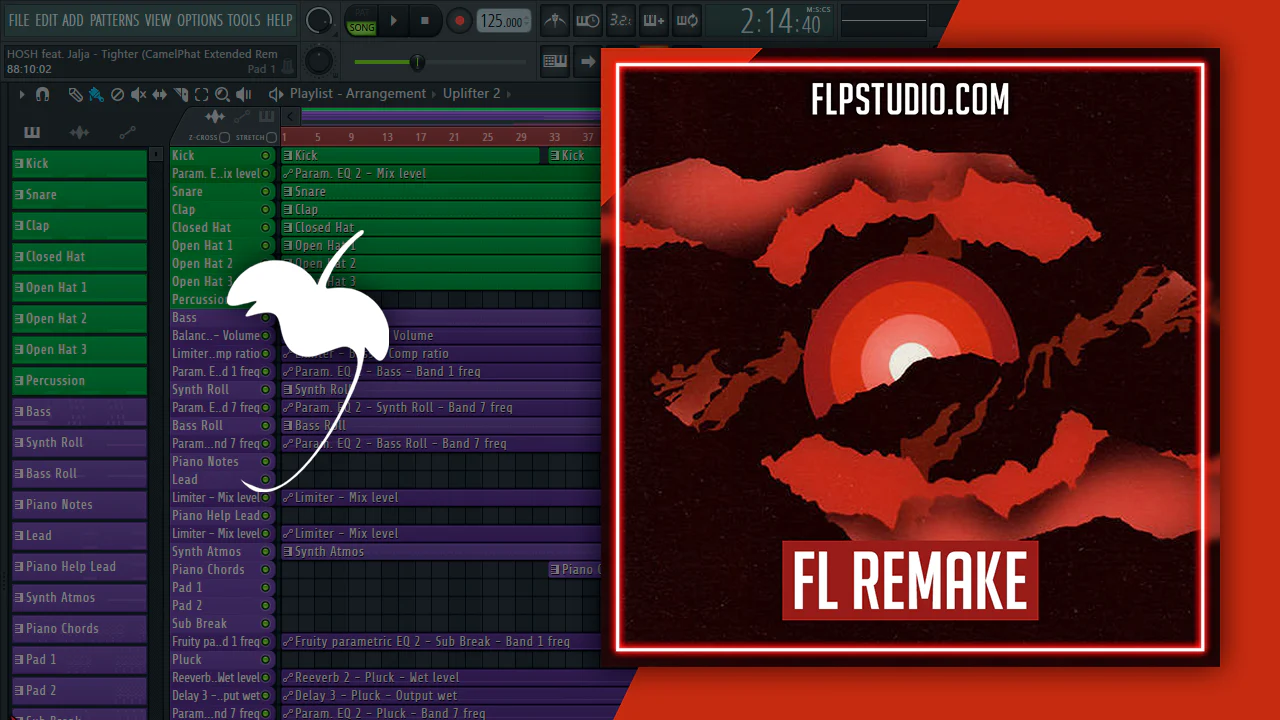Open the HELP menu

point(279,20)
